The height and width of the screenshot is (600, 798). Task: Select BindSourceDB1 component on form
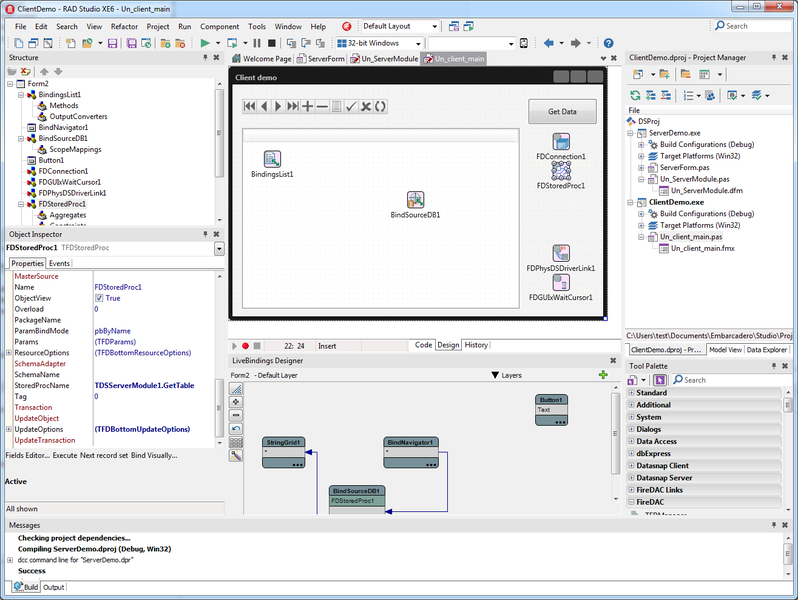click(x=415, y=200)
